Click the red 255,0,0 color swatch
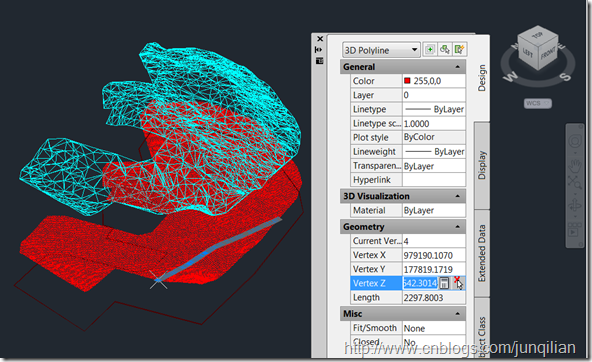This screenshot has height=362, width=592. tap(407, 80)
